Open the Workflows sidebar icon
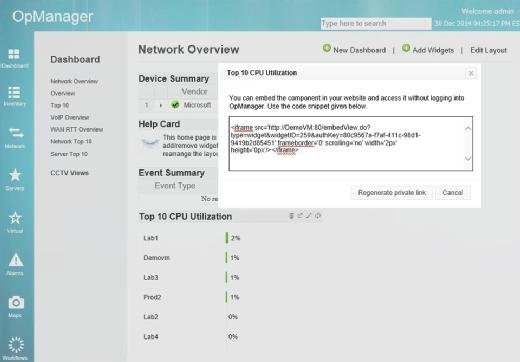The height and width of the screenshot is (362, 520). (x=16, y=345)
